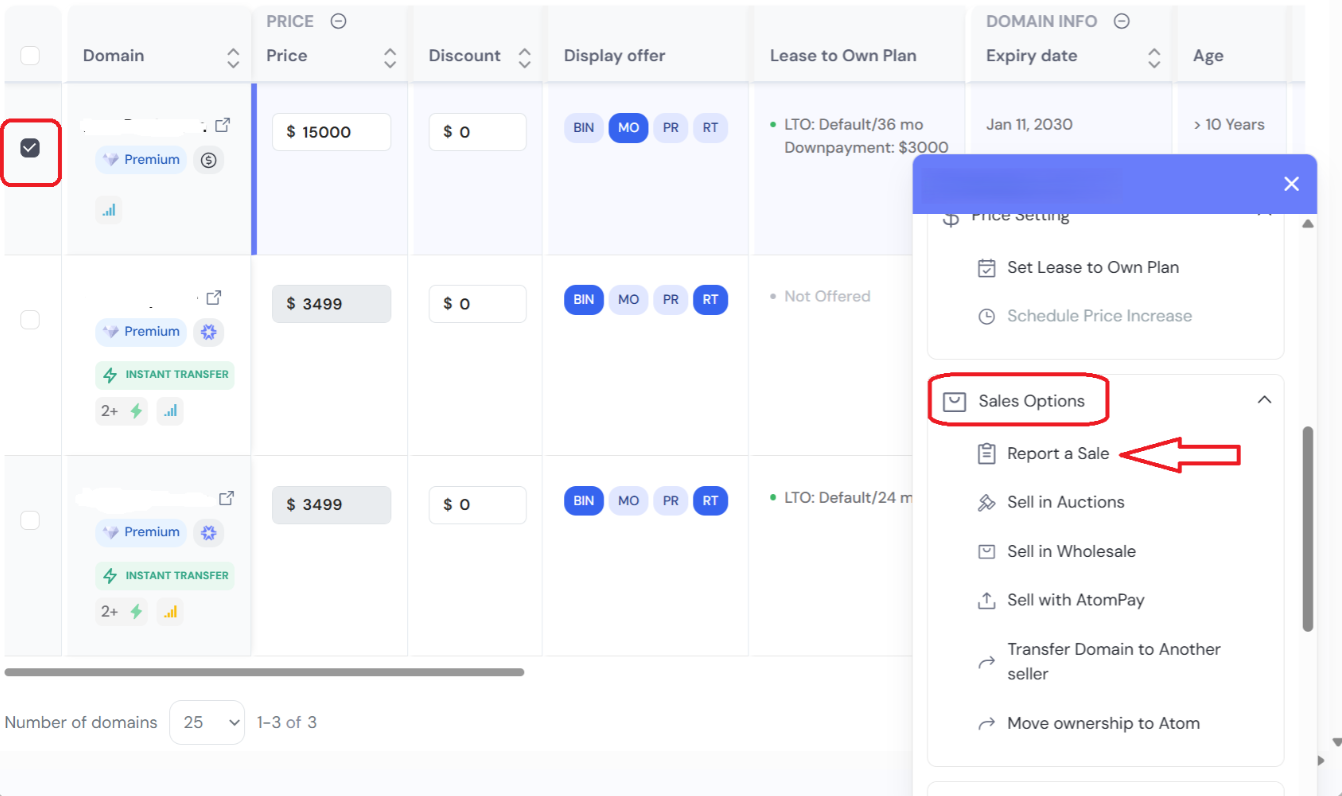Select Sell with AtomPay option
The image size is (1342, 796).
(x=1076, y=601)
